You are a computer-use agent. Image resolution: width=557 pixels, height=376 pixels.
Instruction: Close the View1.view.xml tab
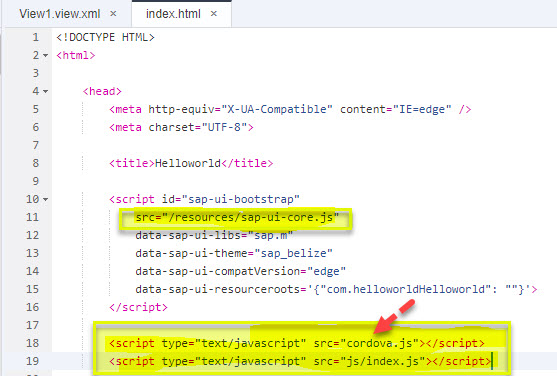click(113, 14)
